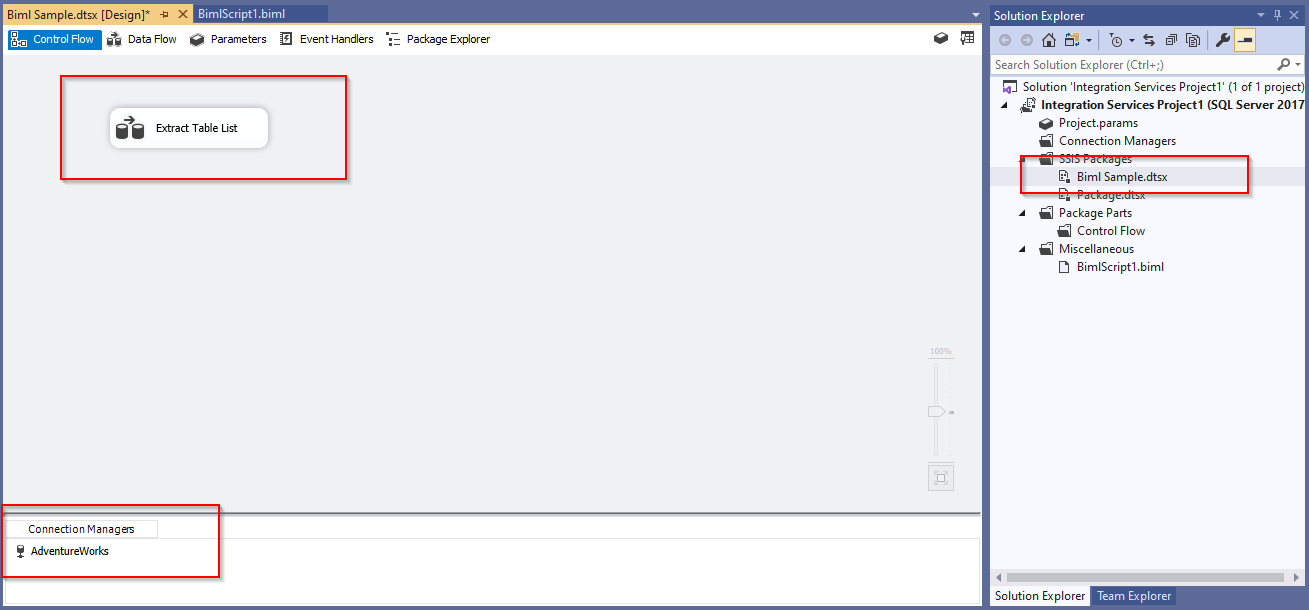
Task: Open search options dropdown in Solution Explorer
Action: click(x=1298, y=64)
